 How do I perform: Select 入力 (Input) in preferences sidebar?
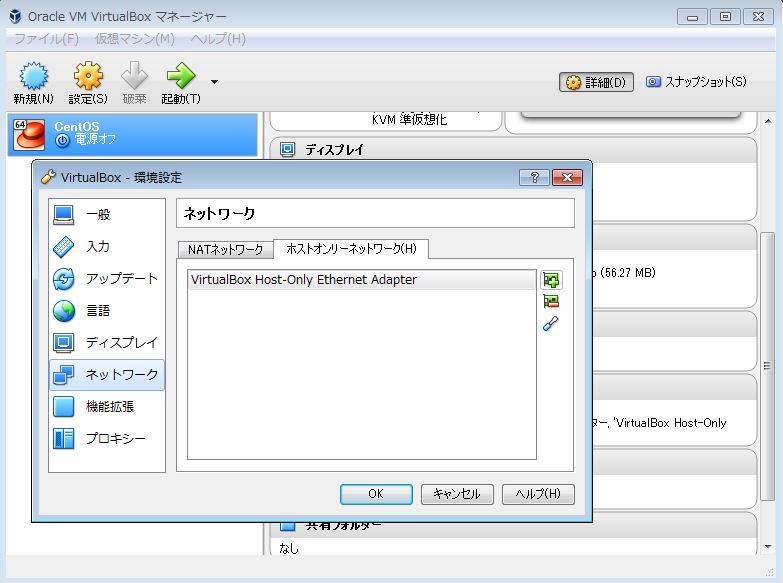click(107, 246)
